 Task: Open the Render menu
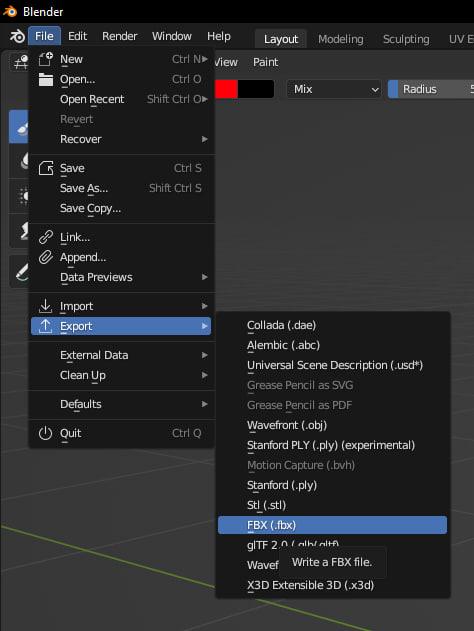click(x=120, y=36)
